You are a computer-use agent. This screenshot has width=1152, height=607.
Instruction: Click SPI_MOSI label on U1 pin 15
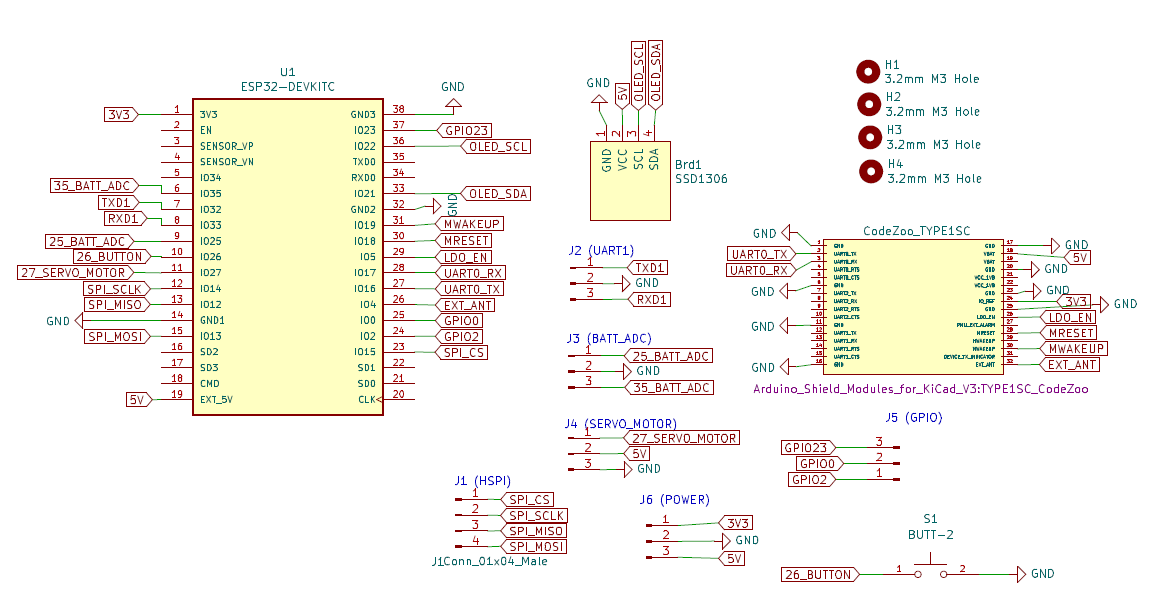[117, 337]
